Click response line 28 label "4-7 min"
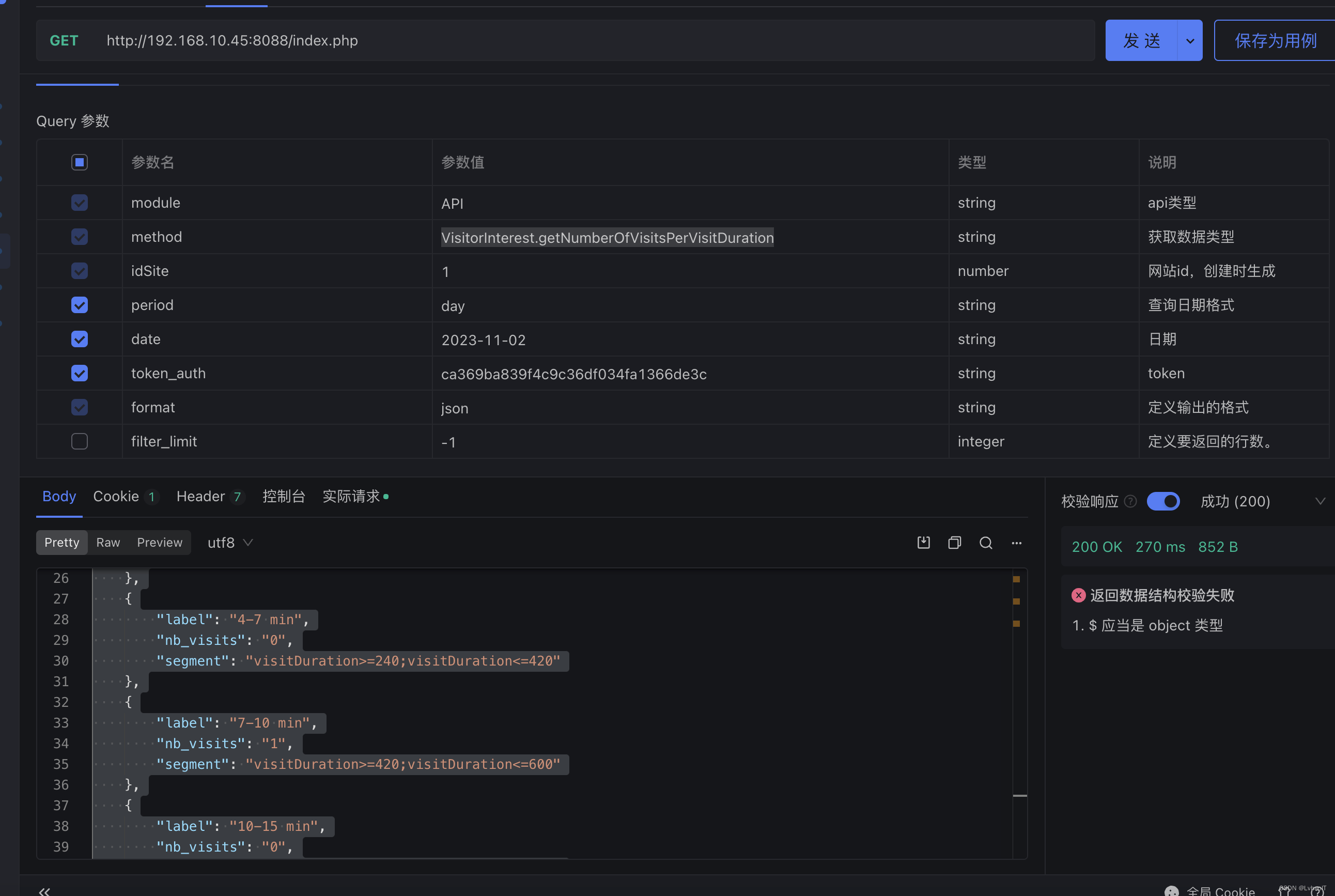The width and height of the screenshot is (1335, 896). (233, 620)
